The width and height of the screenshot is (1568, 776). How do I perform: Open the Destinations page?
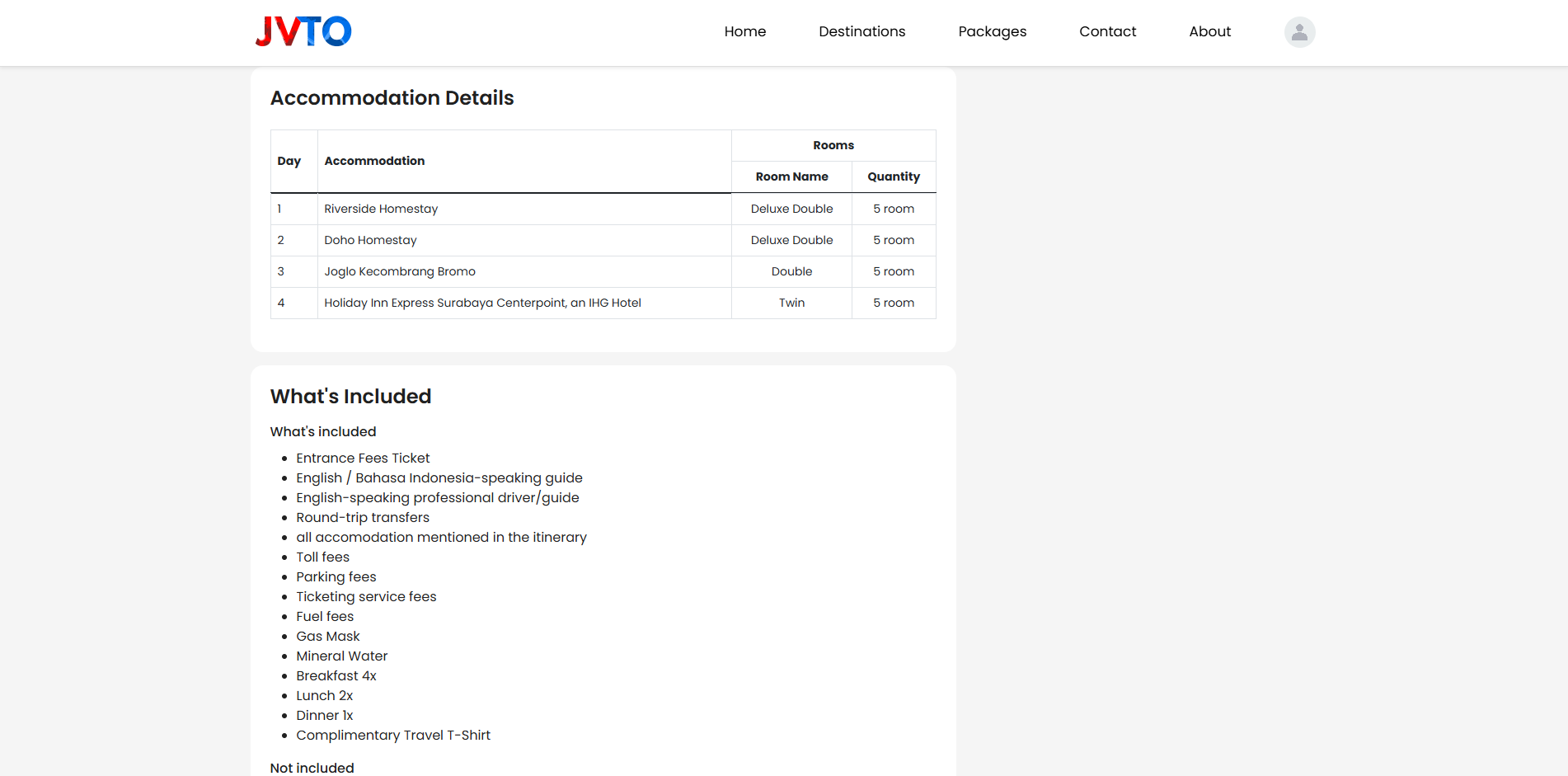tap(861, 31)
